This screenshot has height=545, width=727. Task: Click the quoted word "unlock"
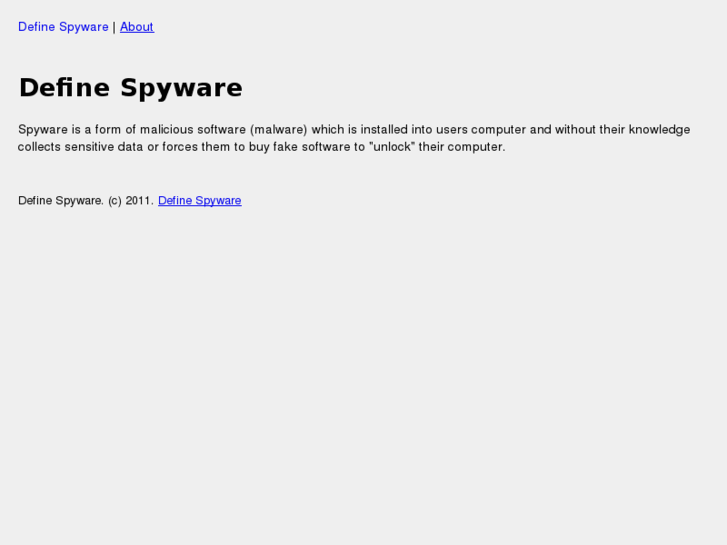(x=392, y=147)
